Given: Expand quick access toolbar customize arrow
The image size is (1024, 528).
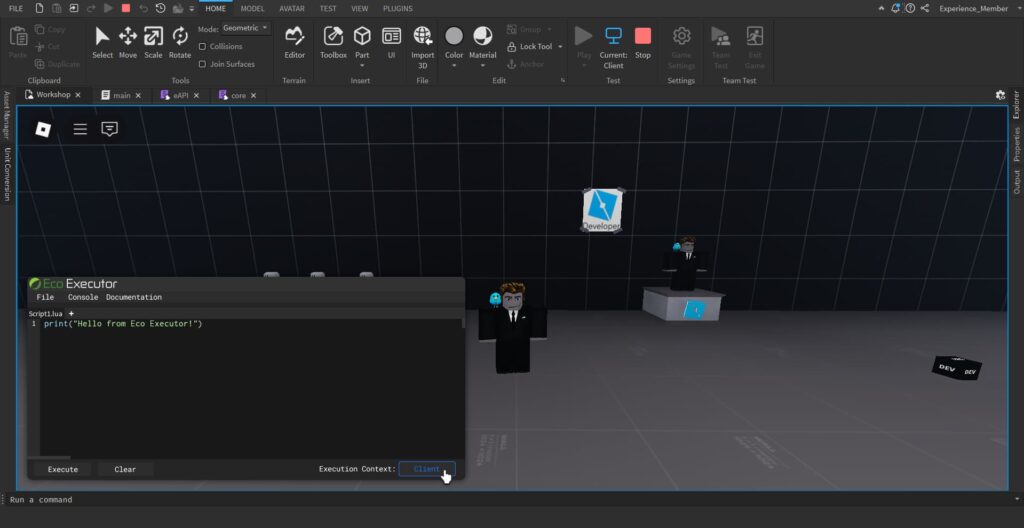Looking at the screenshot, I should tap(191, 9).
